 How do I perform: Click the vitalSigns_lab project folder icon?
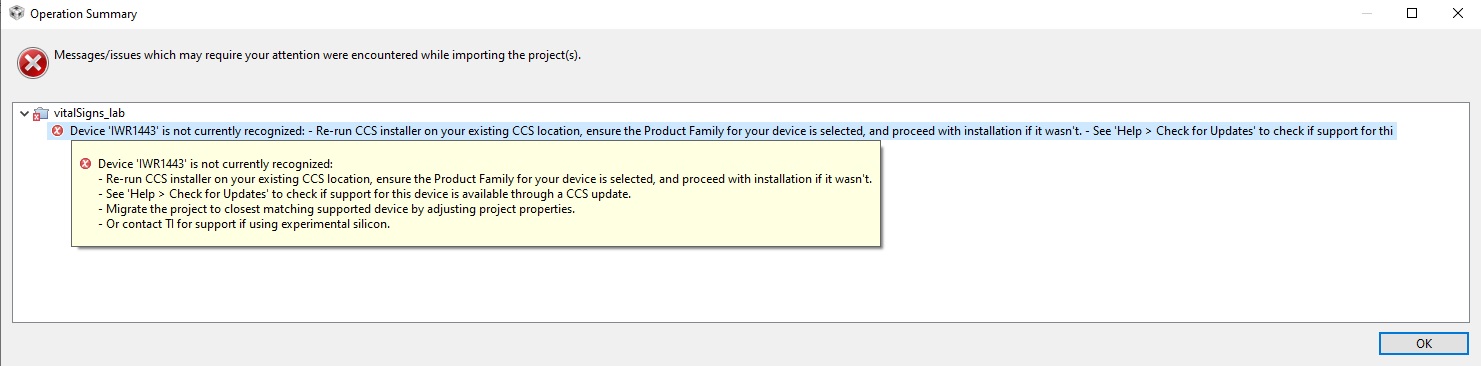click(40, 114)
